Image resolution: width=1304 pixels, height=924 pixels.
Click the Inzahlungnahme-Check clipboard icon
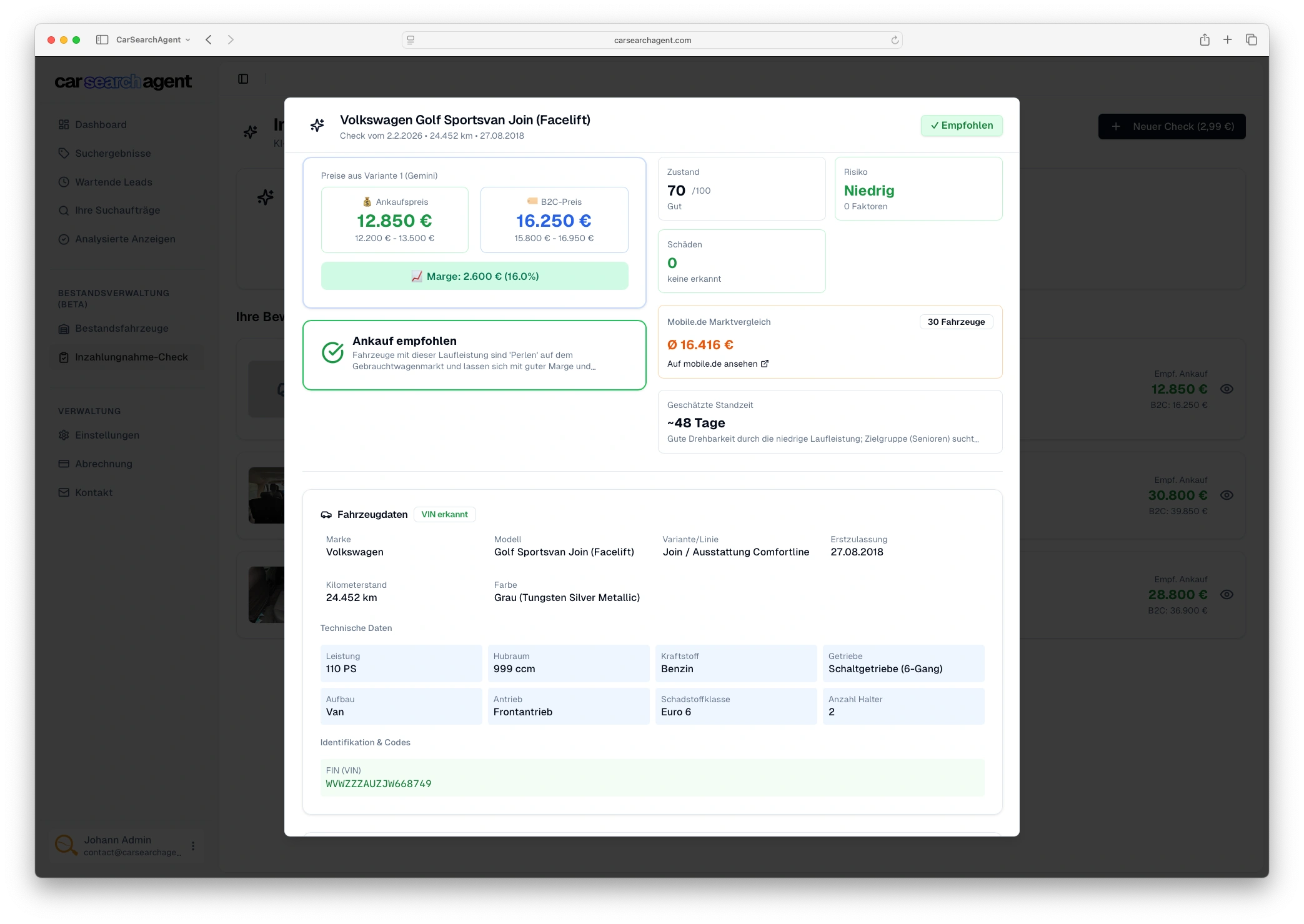pyautogui.click(x=64, y=357)
